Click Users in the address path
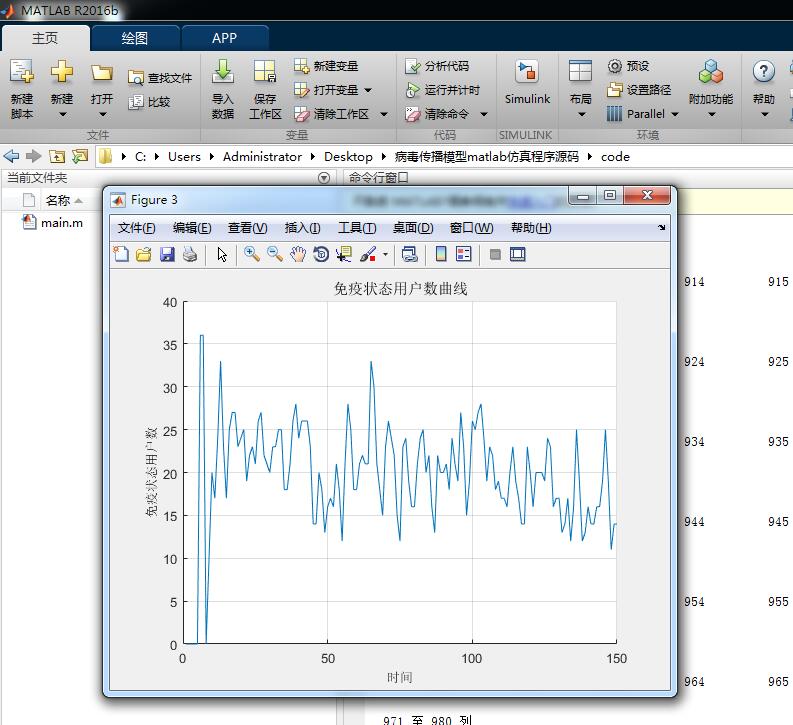Viewport: 793px width, 725px height. click(184, 157)
